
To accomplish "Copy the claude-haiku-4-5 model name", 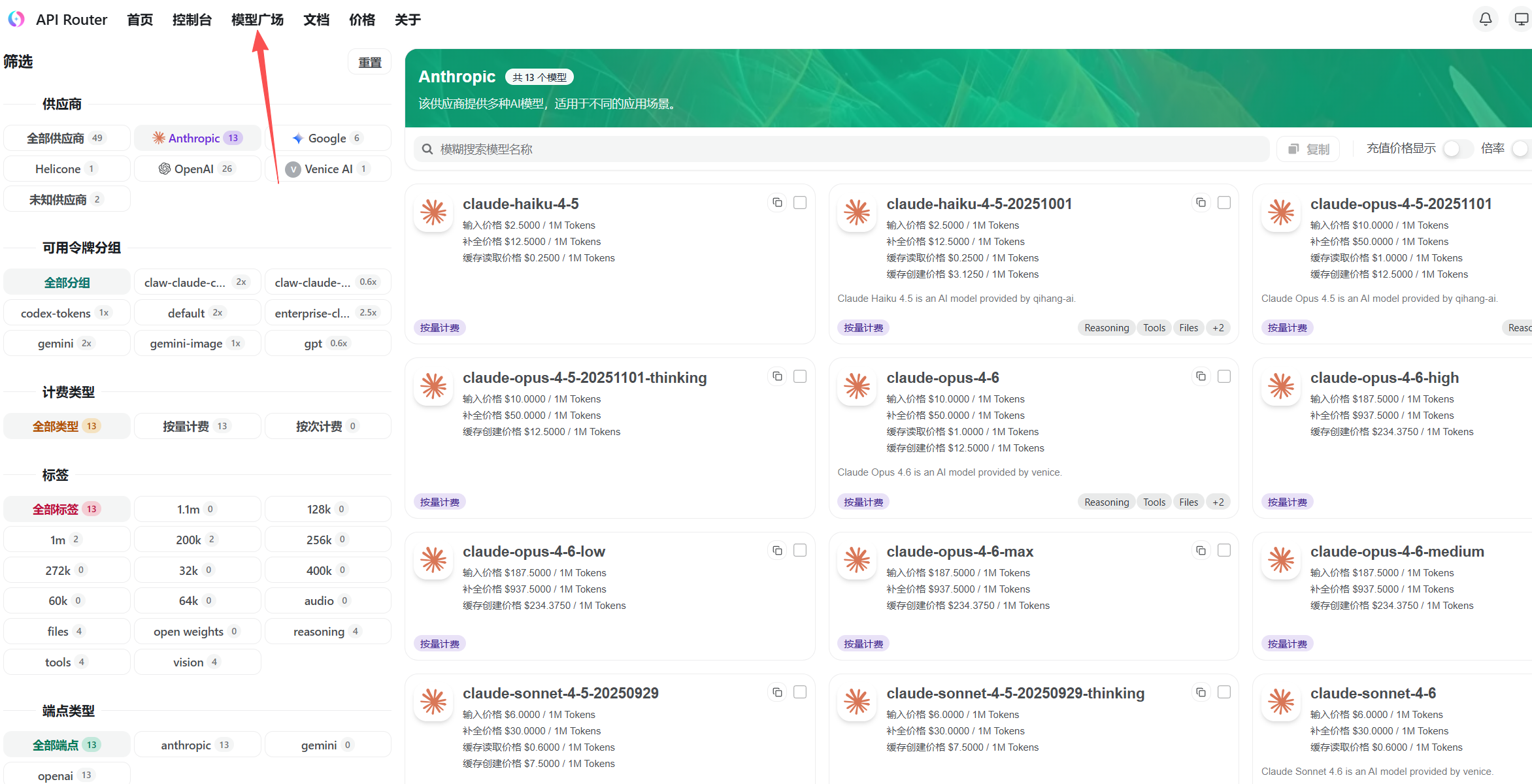I will [777, 203].
